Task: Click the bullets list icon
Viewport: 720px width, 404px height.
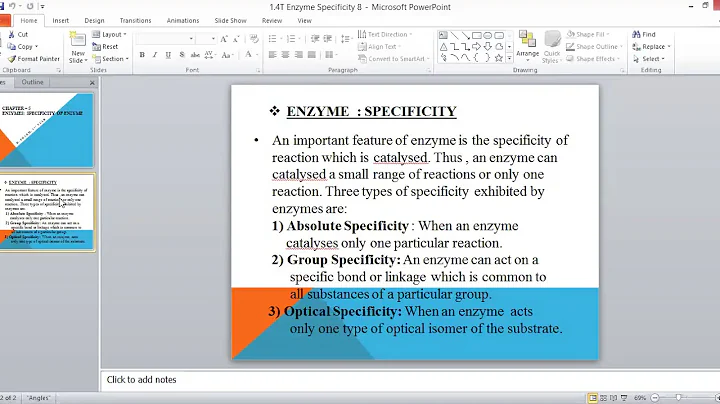Action: pyautogui.click(x=272, y=39)
